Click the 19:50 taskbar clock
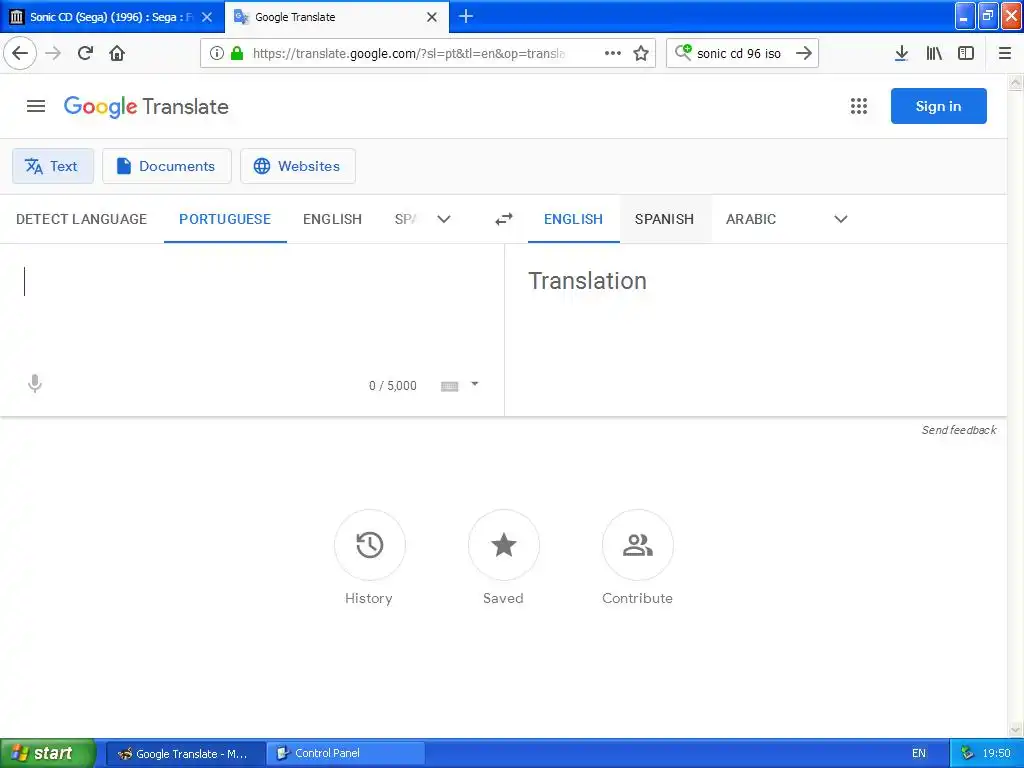The height and width of the screenshot is (768, 1024). [997, 753]
